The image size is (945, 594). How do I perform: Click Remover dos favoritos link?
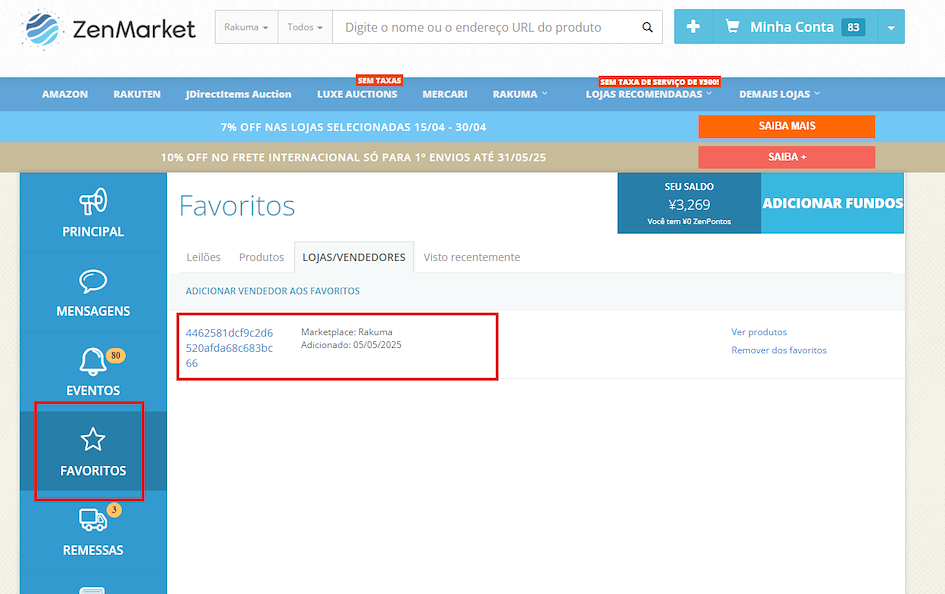pyautogui.click(x=779, y=350)
